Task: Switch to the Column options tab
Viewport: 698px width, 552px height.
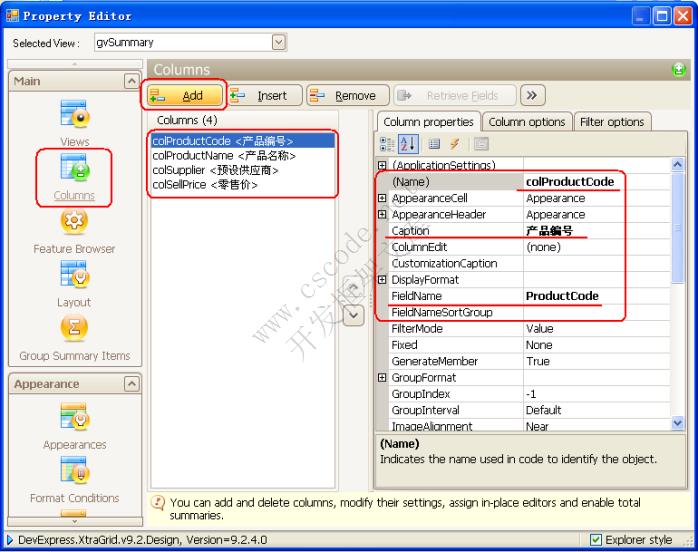Action: pos(526,122)
